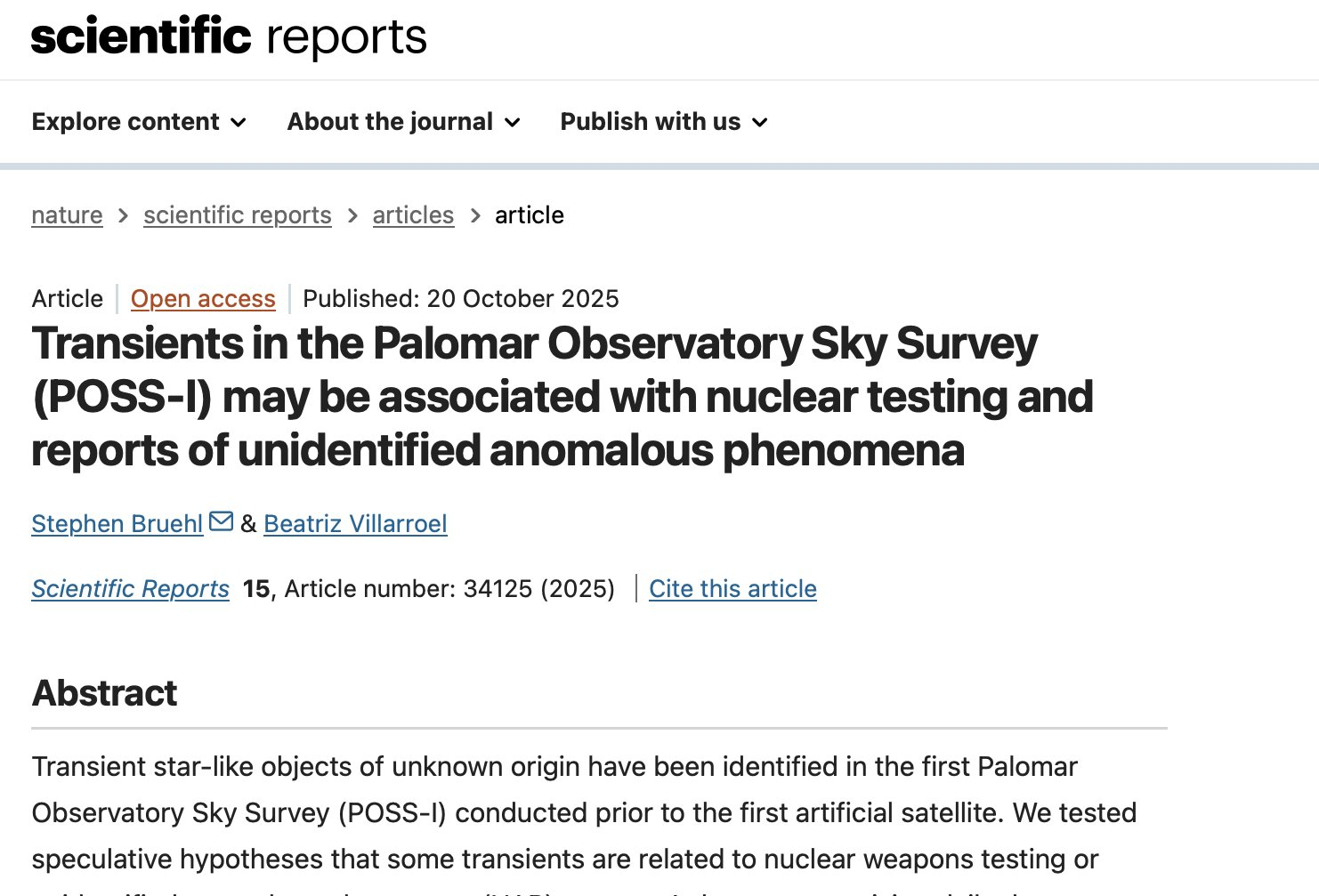1319x896 pixels.
Task: Click the current 'article' breadcrumb text
Action: click(x=529, y=215)
